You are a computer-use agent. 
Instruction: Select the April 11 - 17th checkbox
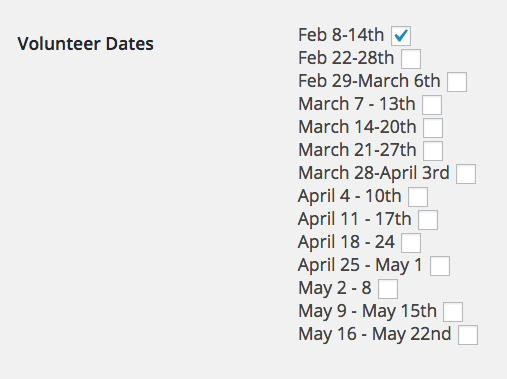coord(428,220)
